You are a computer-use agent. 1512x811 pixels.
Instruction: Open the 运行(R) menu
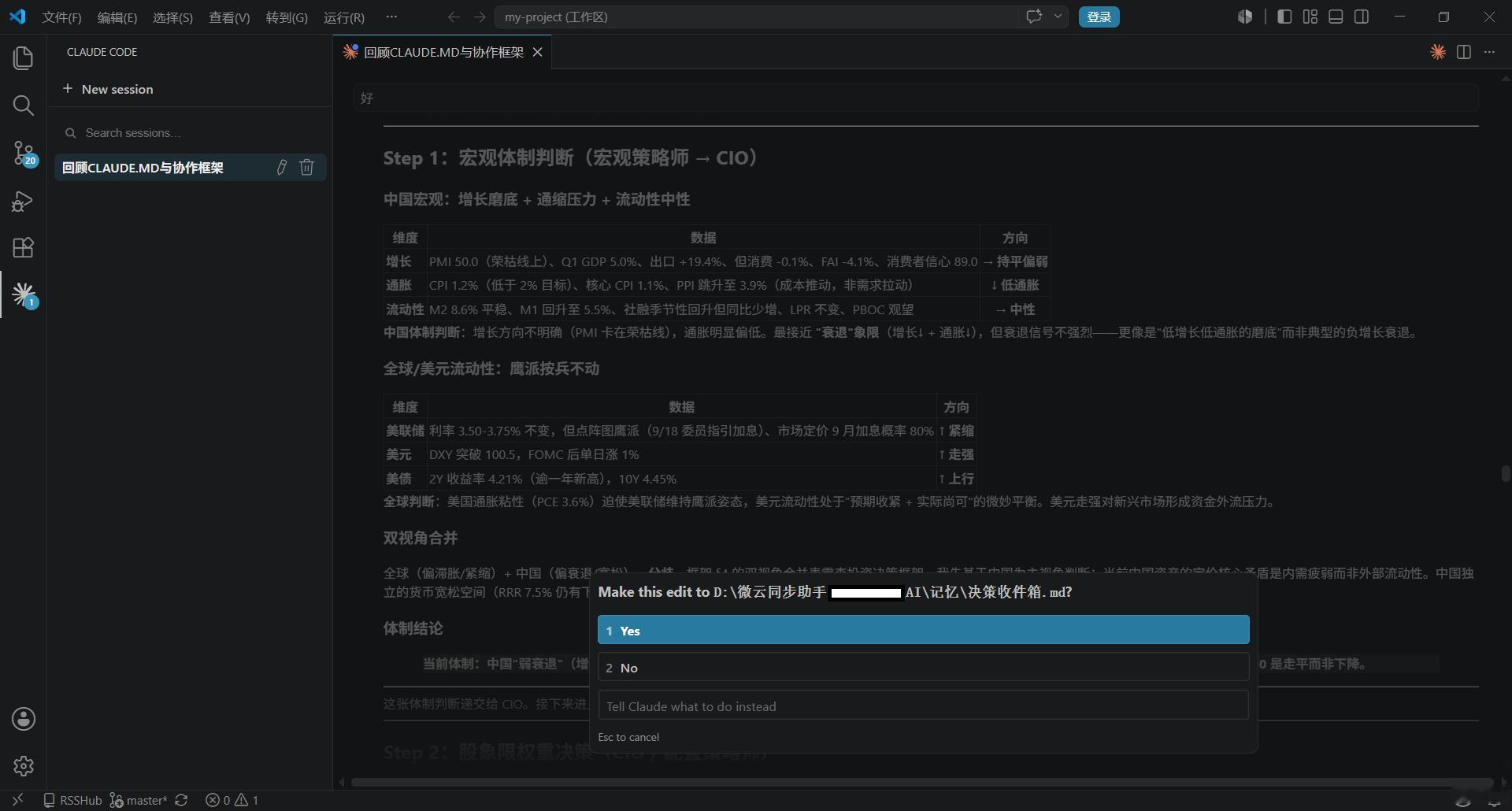coord(344,17)
